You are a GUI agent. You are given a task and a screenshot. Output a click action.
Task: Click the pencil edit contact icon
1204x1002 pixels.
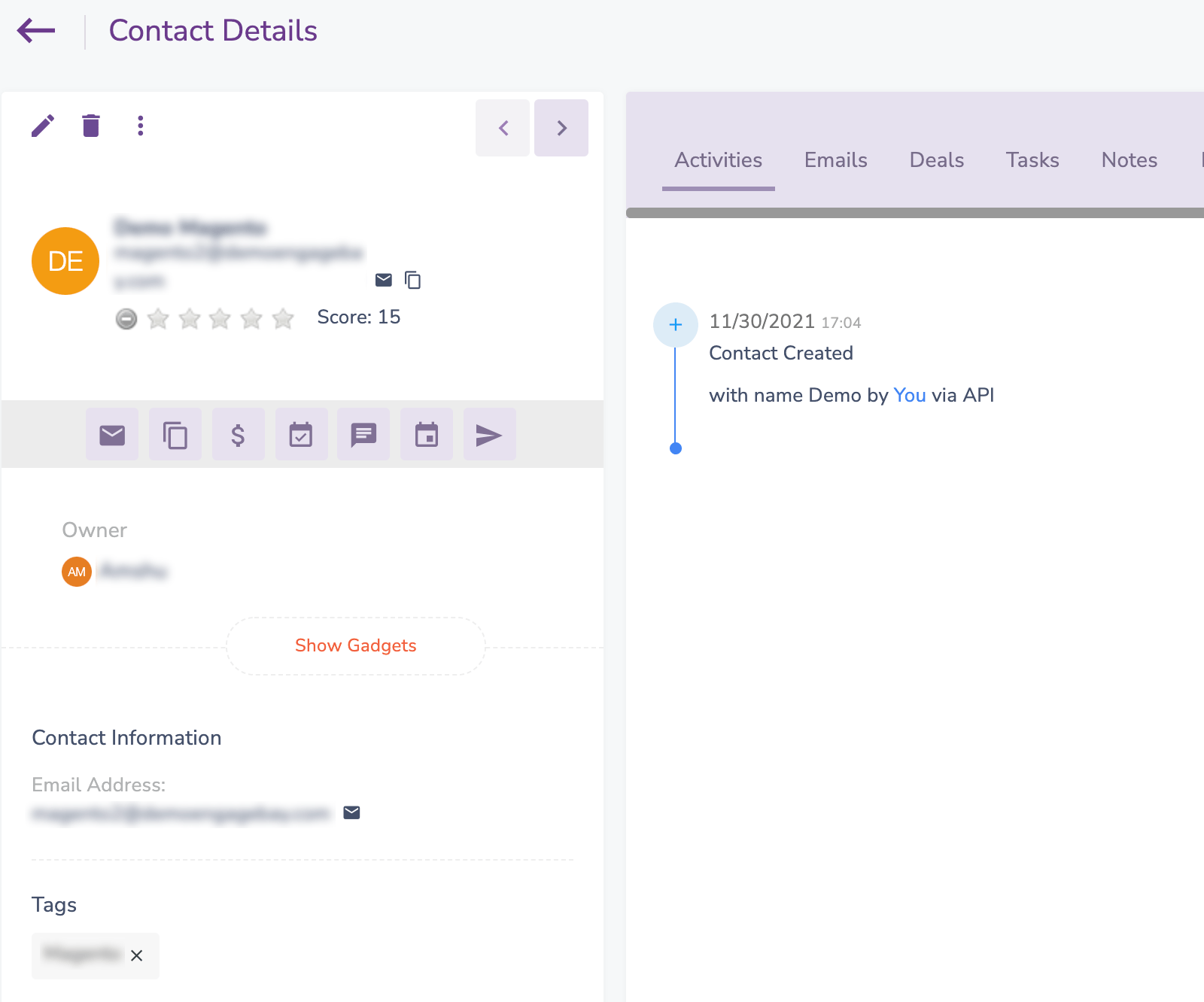tap(43, 126)
